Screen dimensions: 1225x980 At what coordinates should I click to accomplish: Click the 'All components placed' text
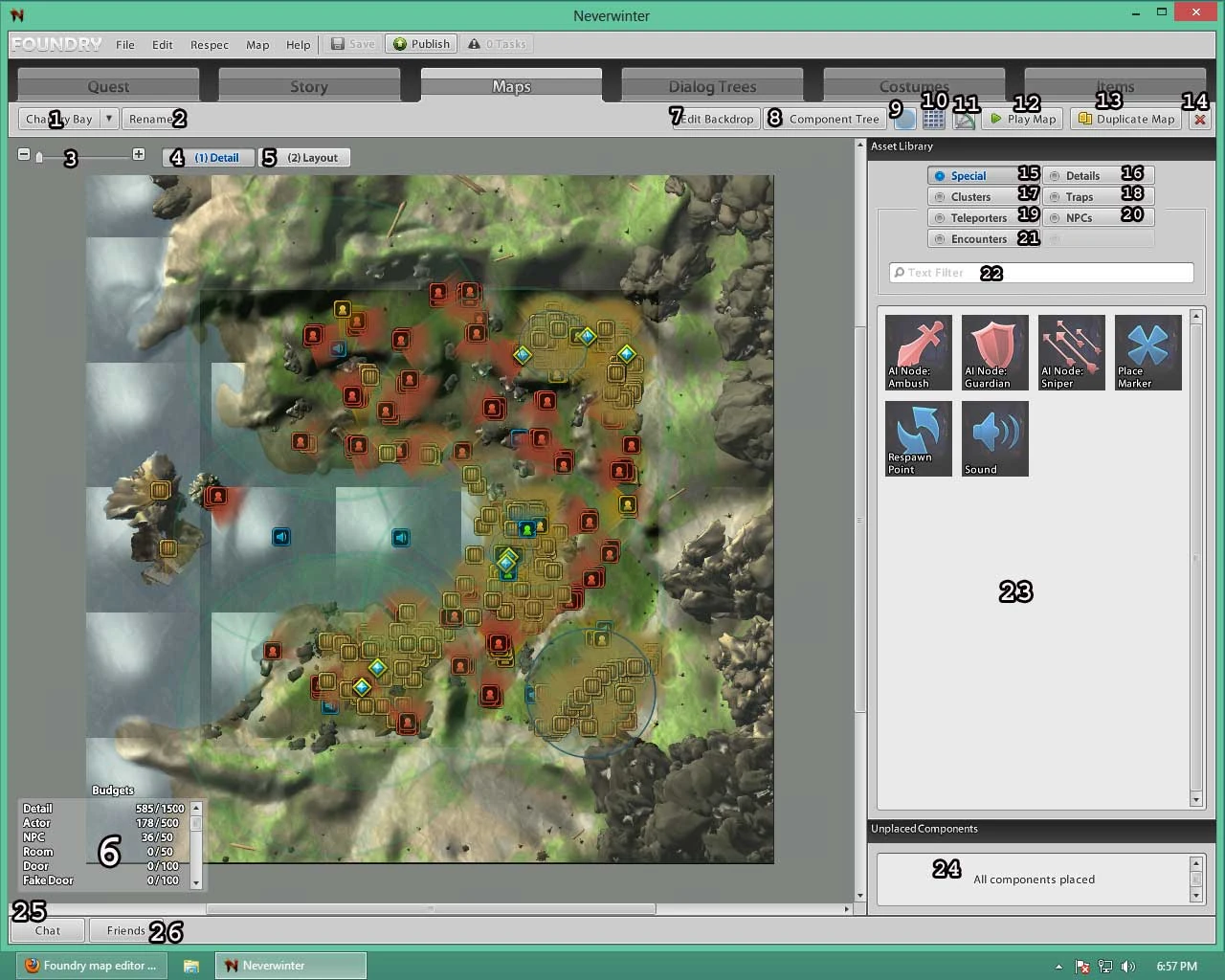pyautogui.click(x=1034, y=880)
